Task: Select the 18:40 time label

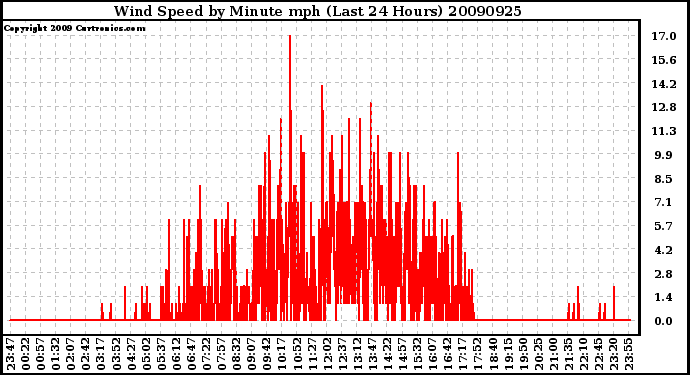Action: coord(492,354)
